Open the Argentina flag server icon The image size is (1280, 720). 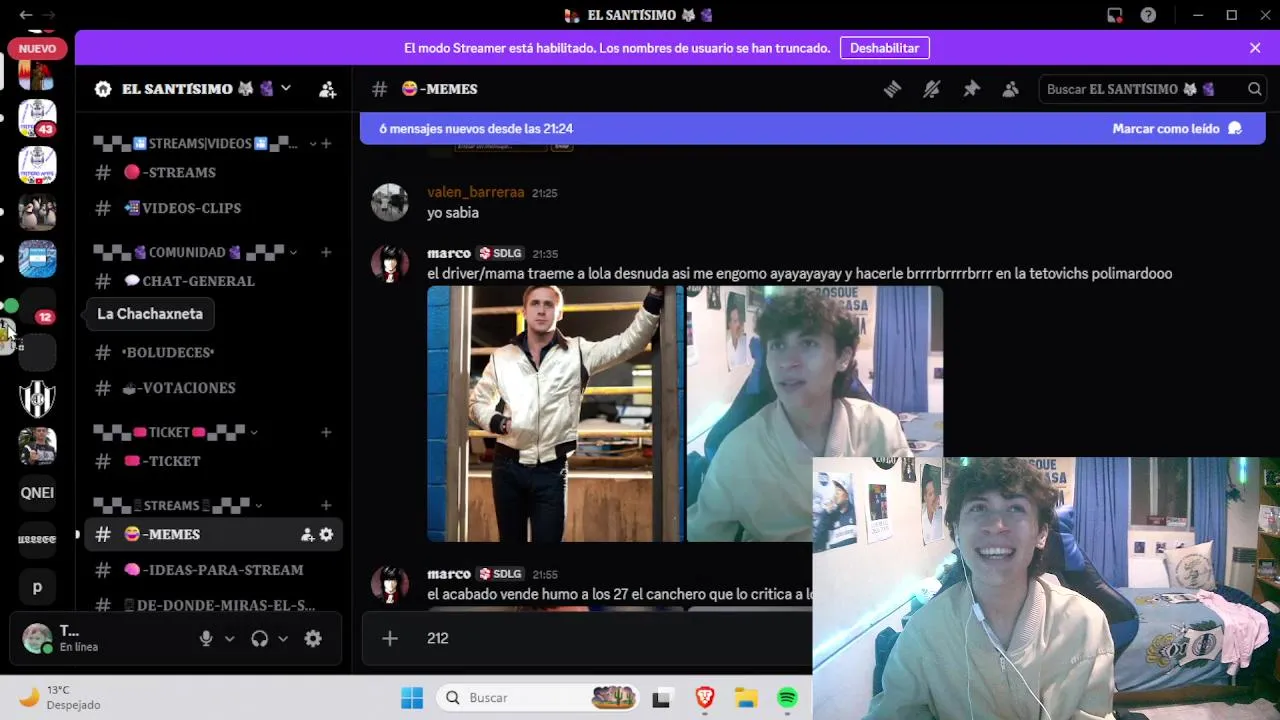point(37,259)
